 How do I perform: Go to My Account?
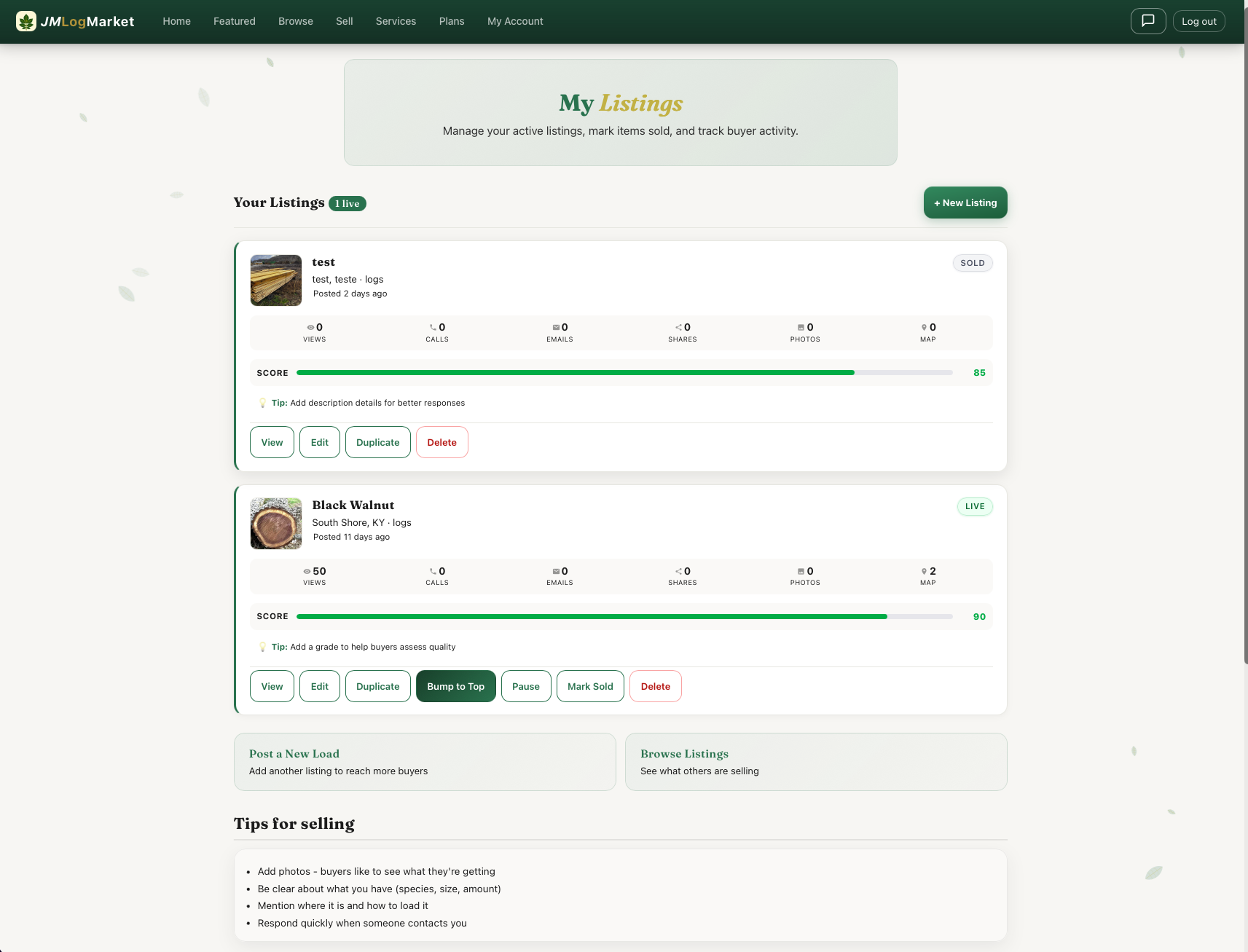tap(515, 21)
